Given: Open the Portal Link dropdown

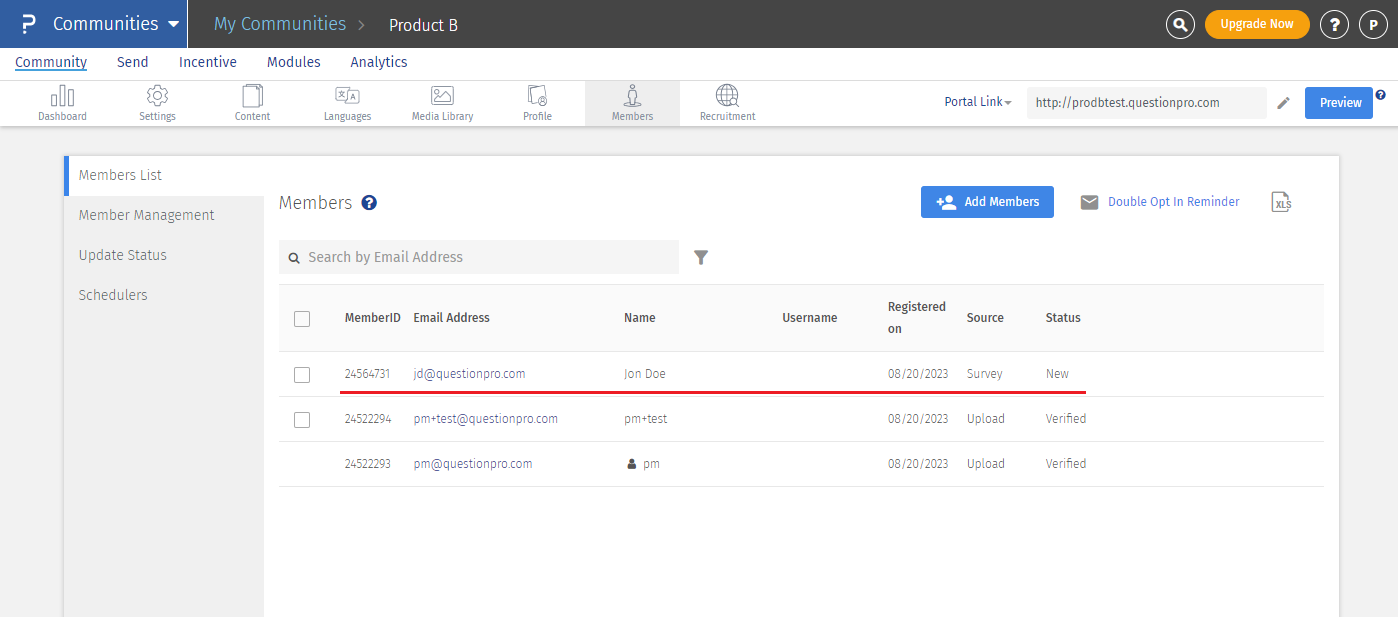Looking at the screenshot, I should (978, 102).
